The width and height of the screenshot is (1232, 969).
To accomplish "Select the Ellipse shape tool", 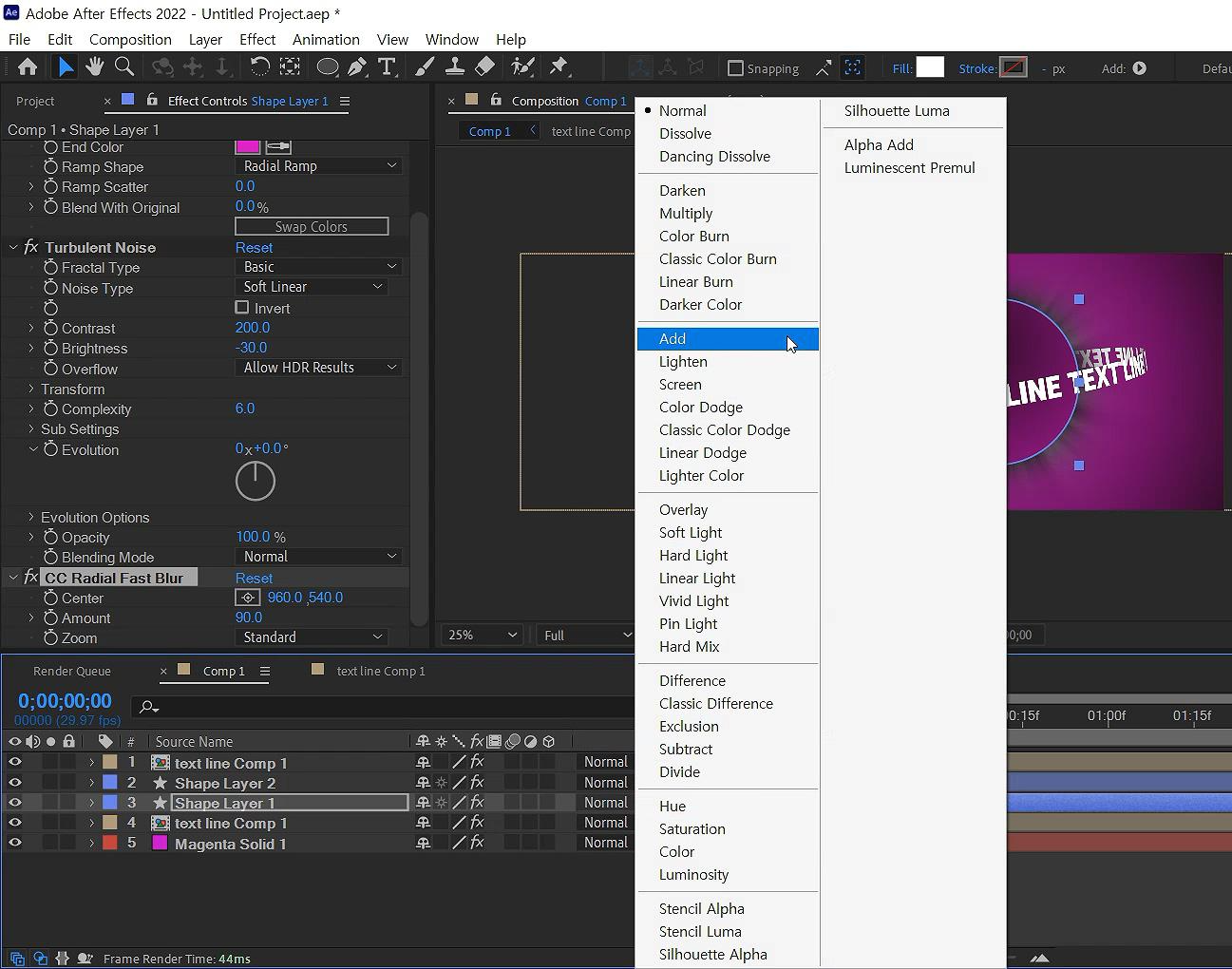I will [327, 66].
